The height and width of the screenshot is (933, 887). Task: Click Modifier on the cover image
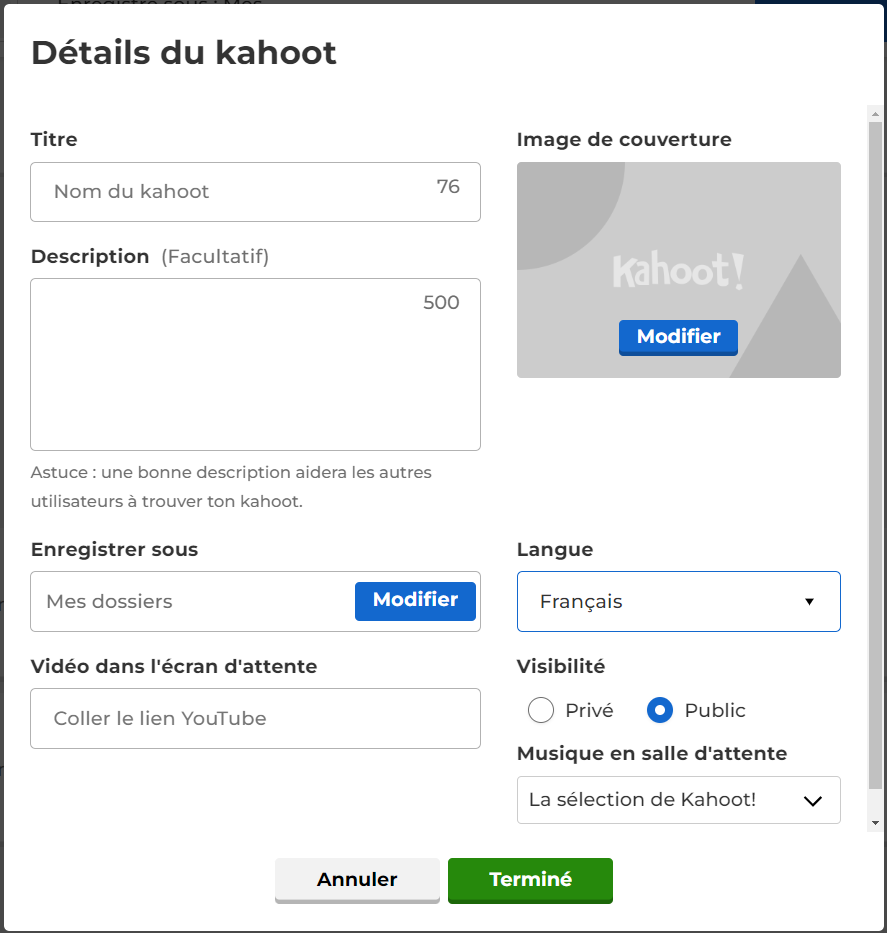click(678, 337)
